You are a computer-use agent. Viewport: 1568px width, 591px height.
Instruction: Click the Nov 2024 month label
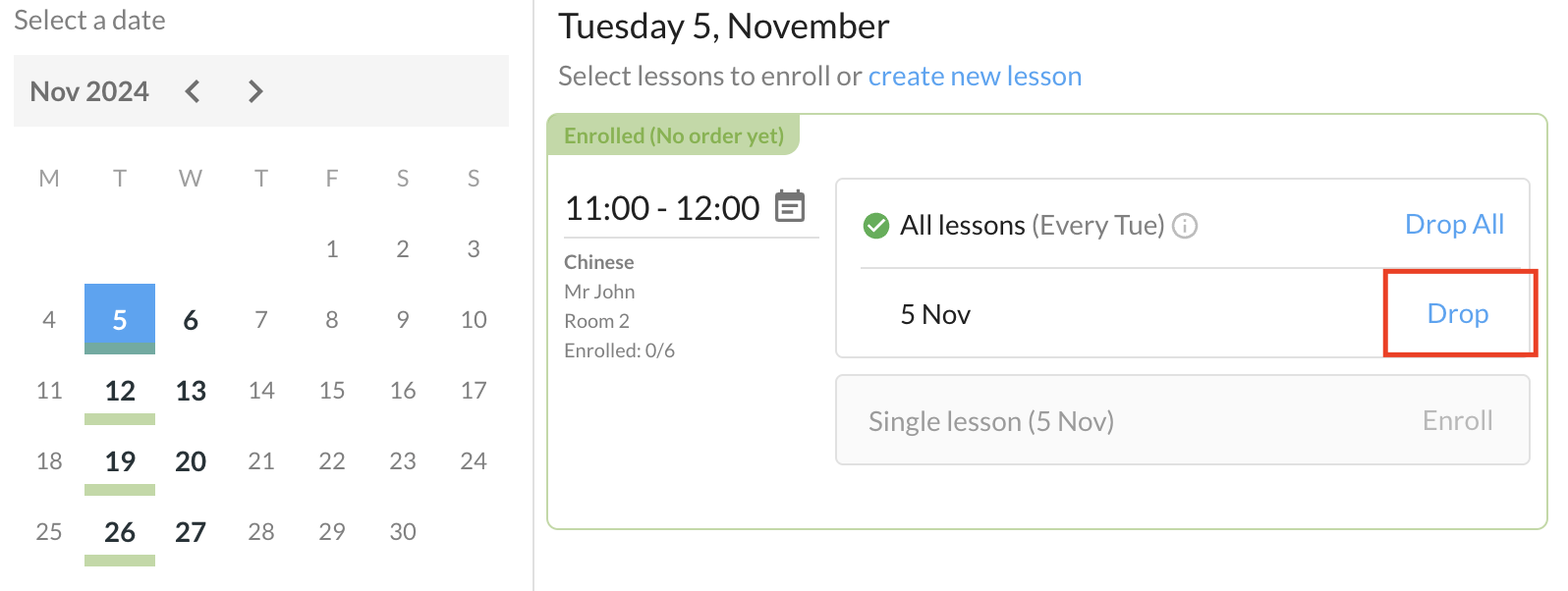pos(89,91)
